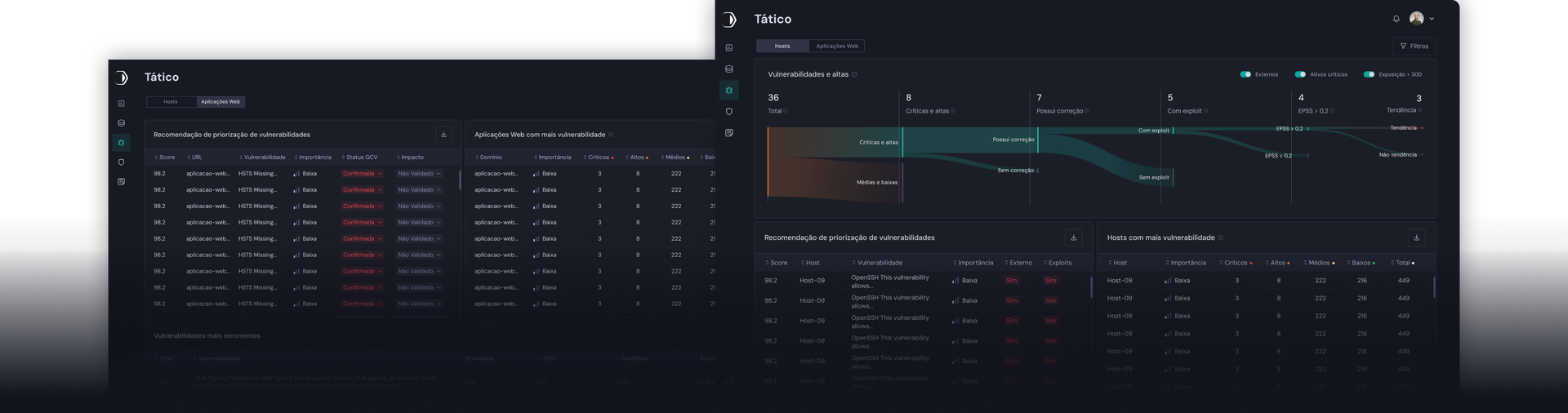The image size is (1568, 413).
Task: Toggle the Exposição > 30D switch
Action: [x=1369, y=74]
